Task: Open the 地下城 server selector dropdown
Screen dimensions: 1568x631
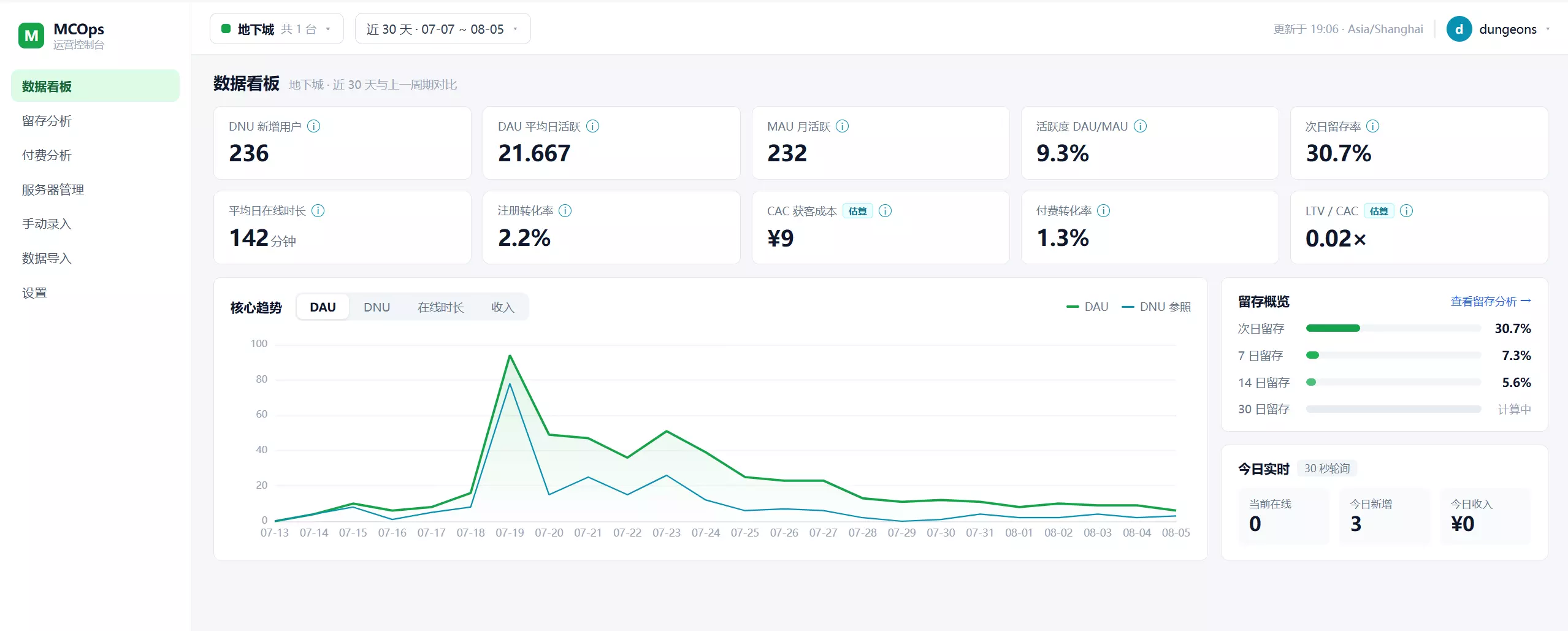Action: [277, 29]
